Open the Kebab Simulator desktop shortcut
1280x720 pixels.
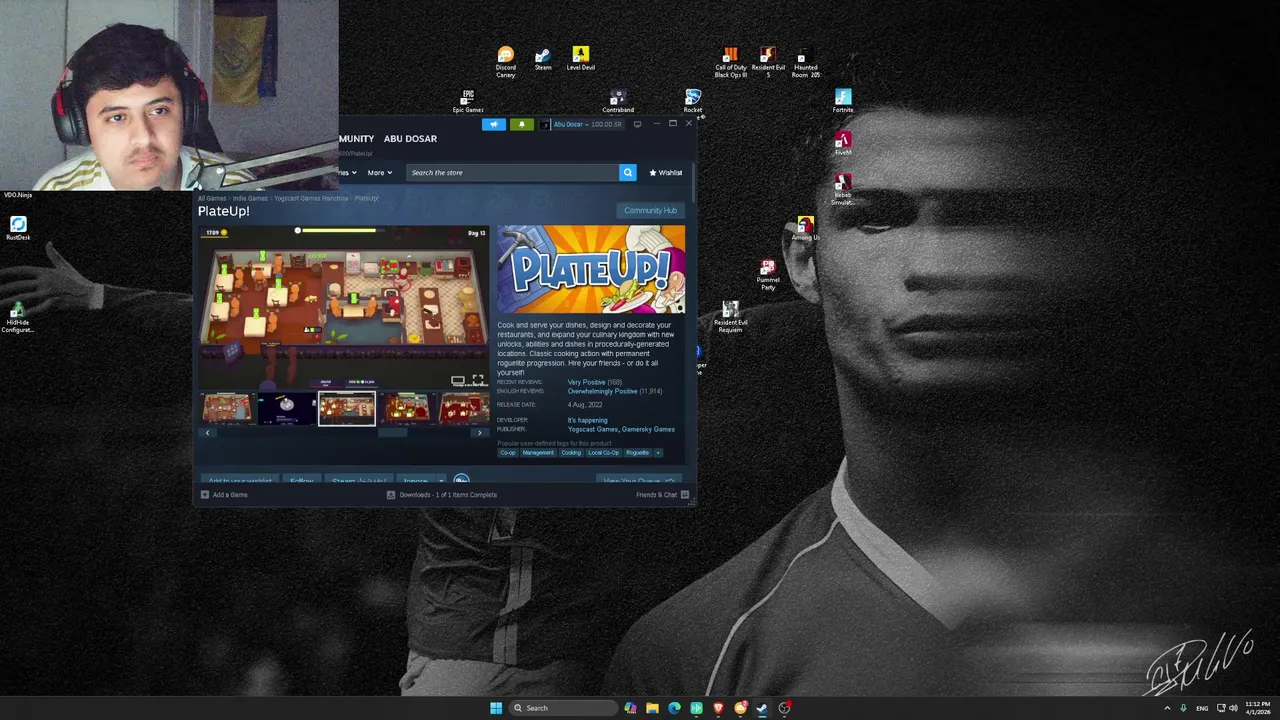(843, 189)
